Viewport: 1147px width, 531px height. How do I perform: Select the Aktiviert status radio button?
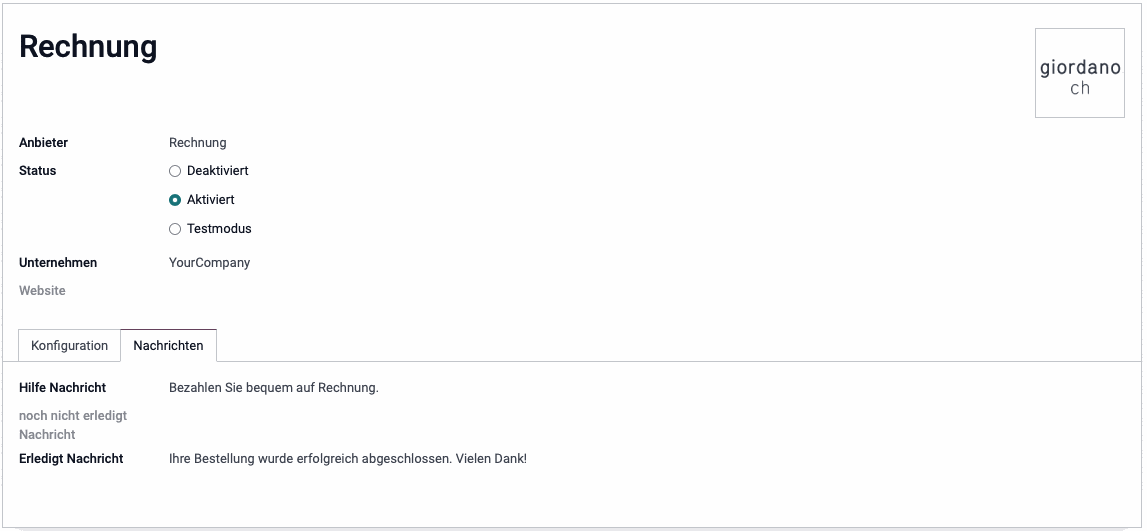(x=175, y=200)
